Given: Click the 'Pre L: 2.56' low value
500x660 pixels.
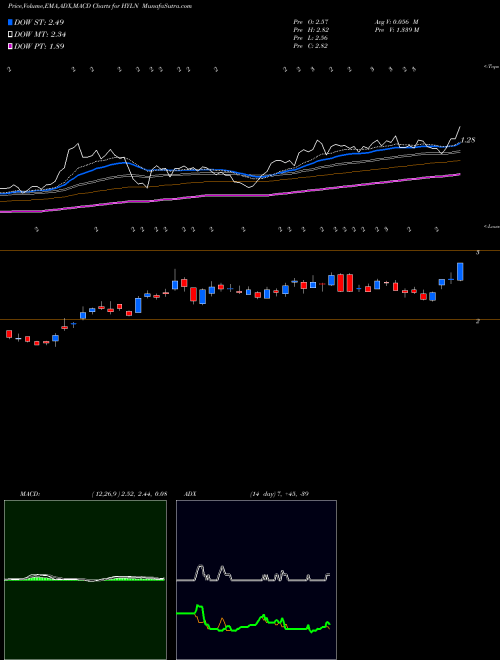Looking at the screenshot, I should click(311, 38).
